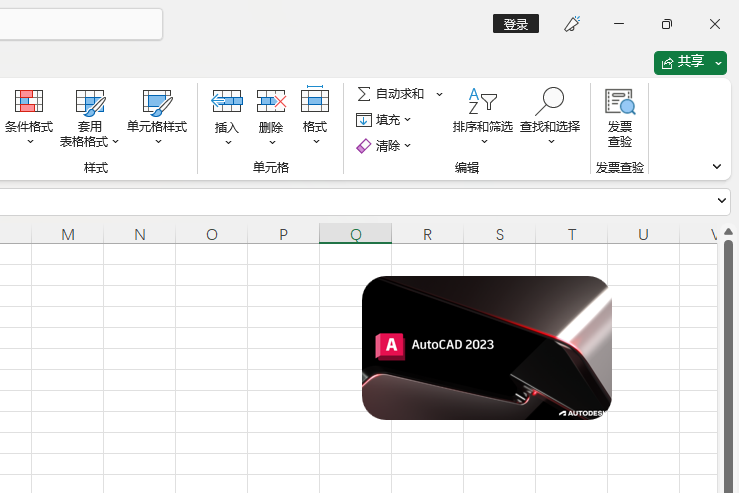Expand the AutoSum (自动求和) dropdown arrow
This screenshot has width=739, height=493.
coord(439,94)
